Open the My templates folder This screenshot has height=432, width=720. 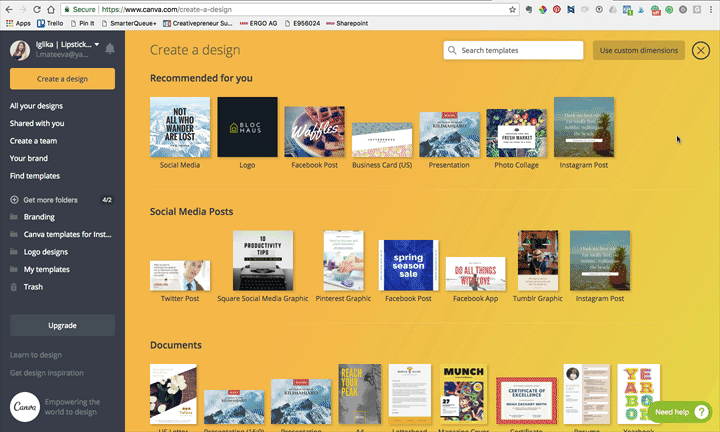pos(46,269)
